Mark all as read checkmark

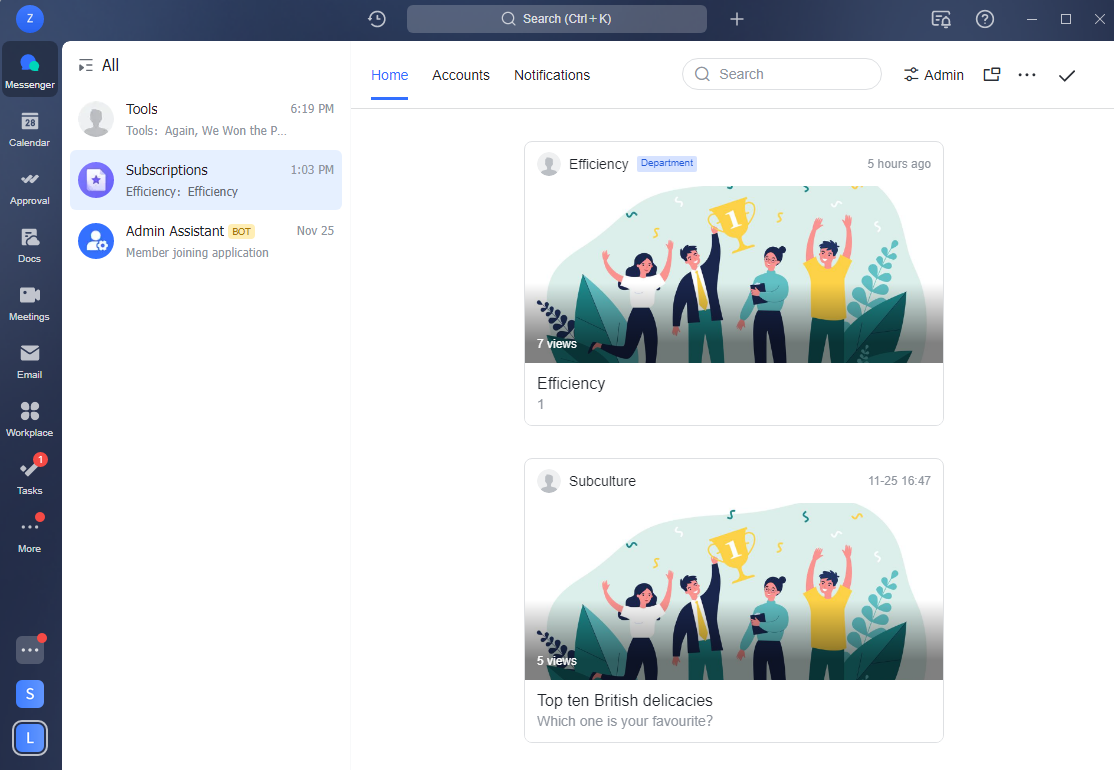tap(1067, 75)
